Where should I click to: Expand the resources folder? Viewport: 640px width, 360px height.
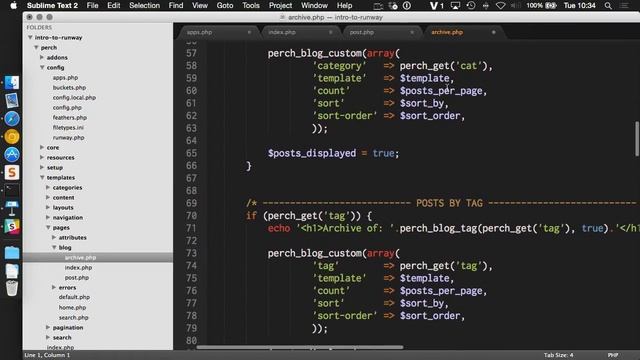[42, 158]
